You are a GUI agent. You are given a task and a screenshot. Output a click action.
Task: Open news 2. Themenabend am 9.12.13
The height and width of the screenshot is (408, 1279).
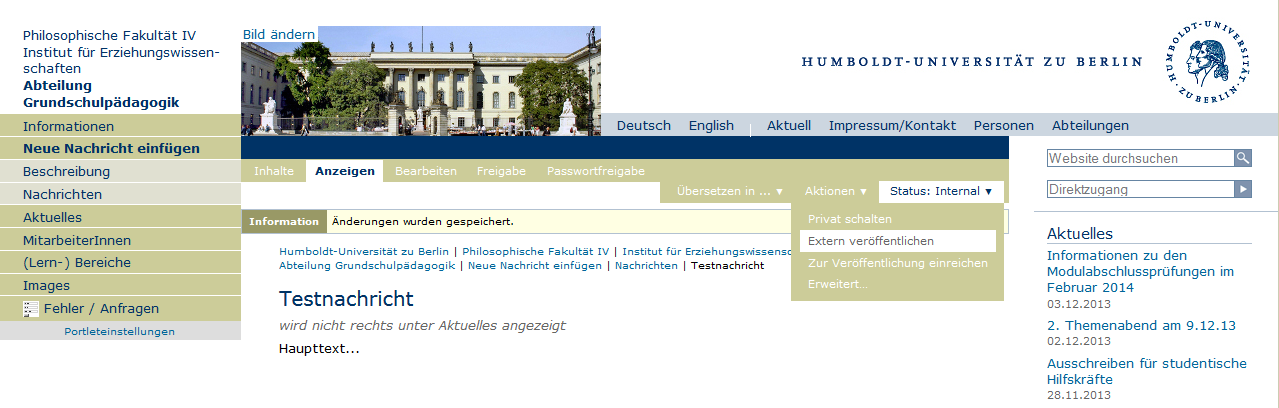click(1142, 325)
